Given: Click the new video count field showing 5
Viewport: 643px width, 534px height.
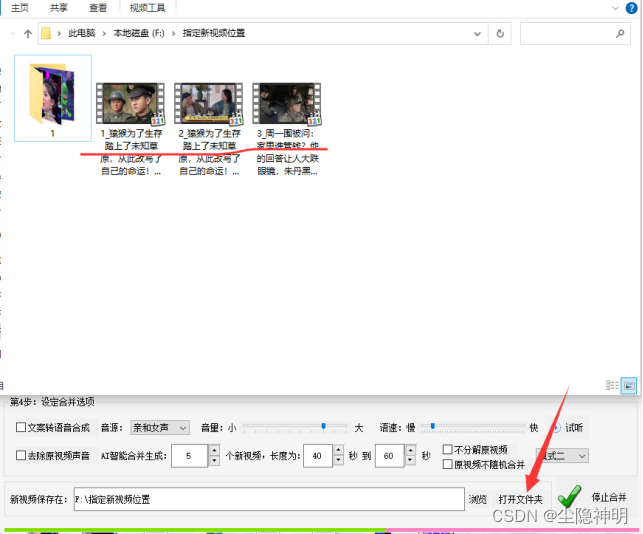Looking at the screenshot, I should point(189,456).
